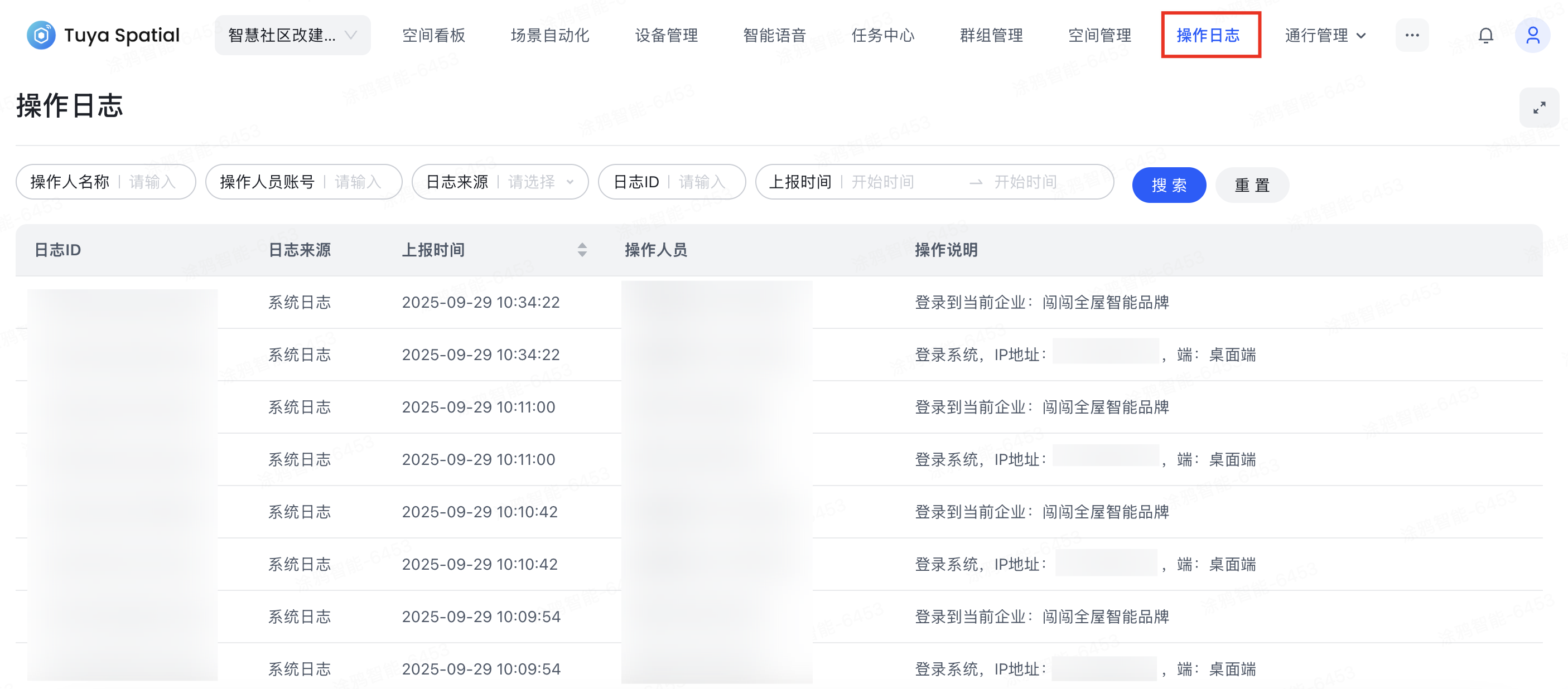Viewport: 1568px width, 689px height.
Task: Open the user profile avatar
Action: (x=1532, y=36)
